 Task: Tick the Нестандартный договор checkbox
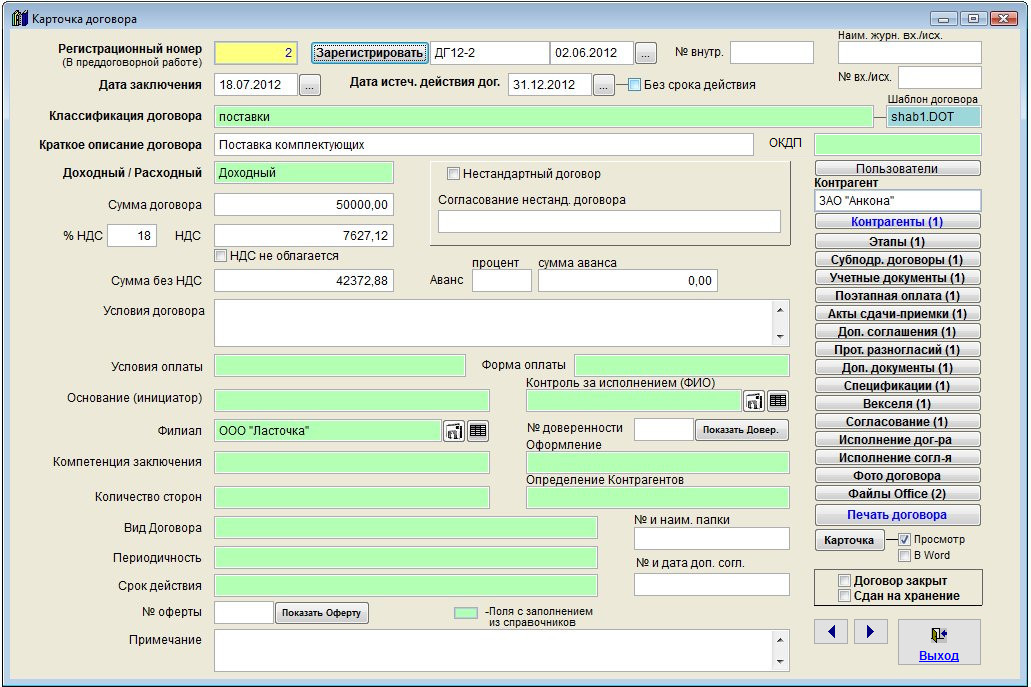(x=453, y=174)
